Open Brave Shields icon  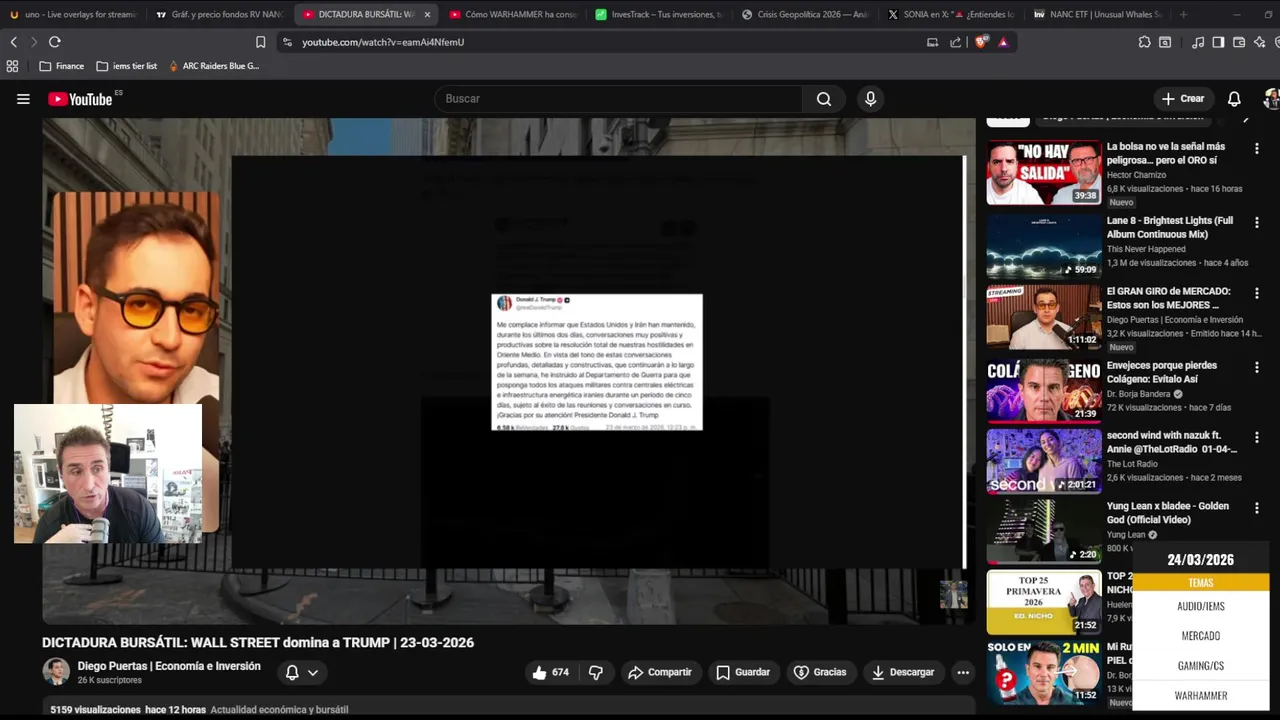(x=981, y=42)
